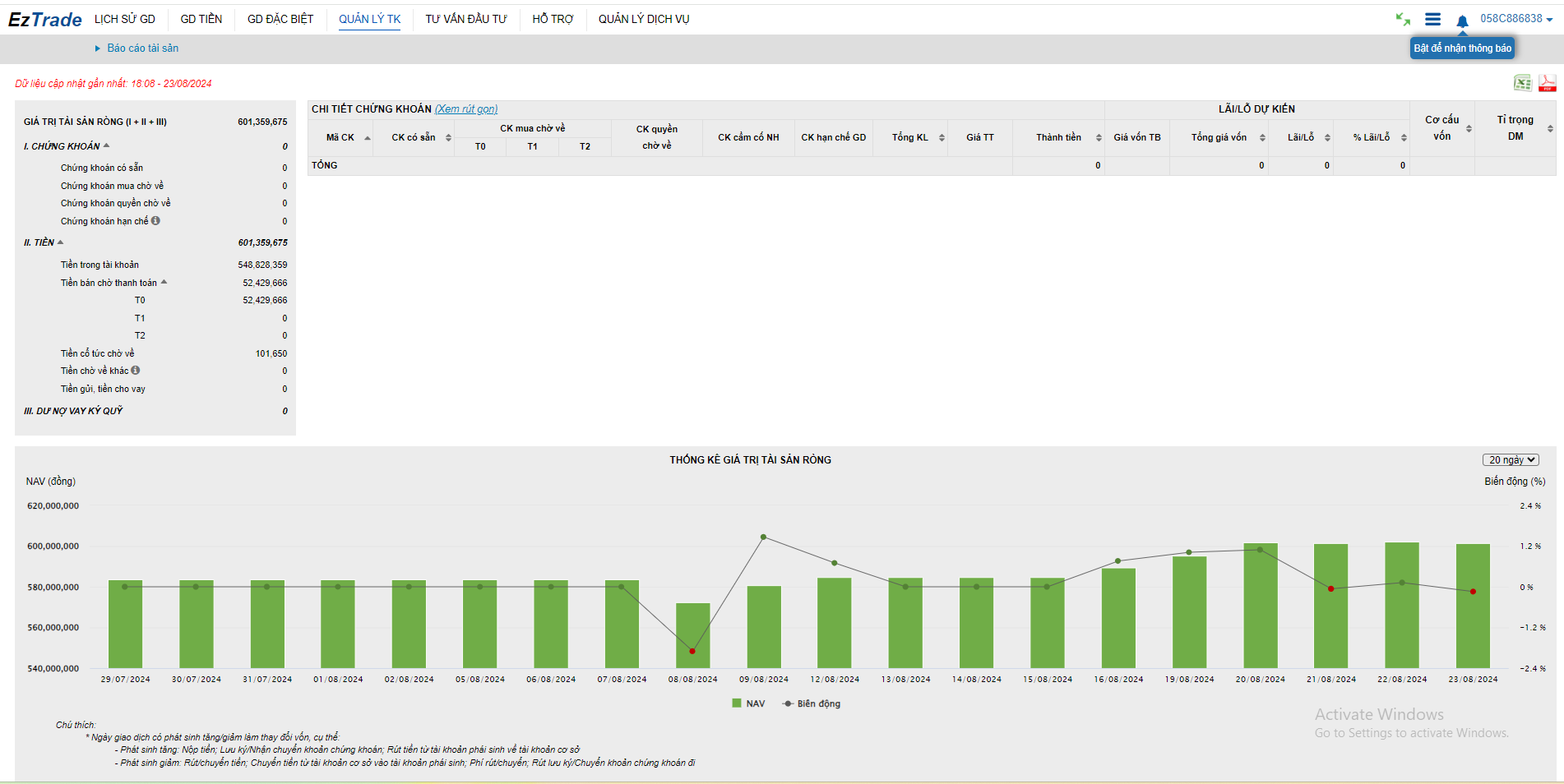Open the QUẢN LÝ DỊCH VỤ menu
The width and height of the screenshot is (1564, 784).
pos(644,19)
